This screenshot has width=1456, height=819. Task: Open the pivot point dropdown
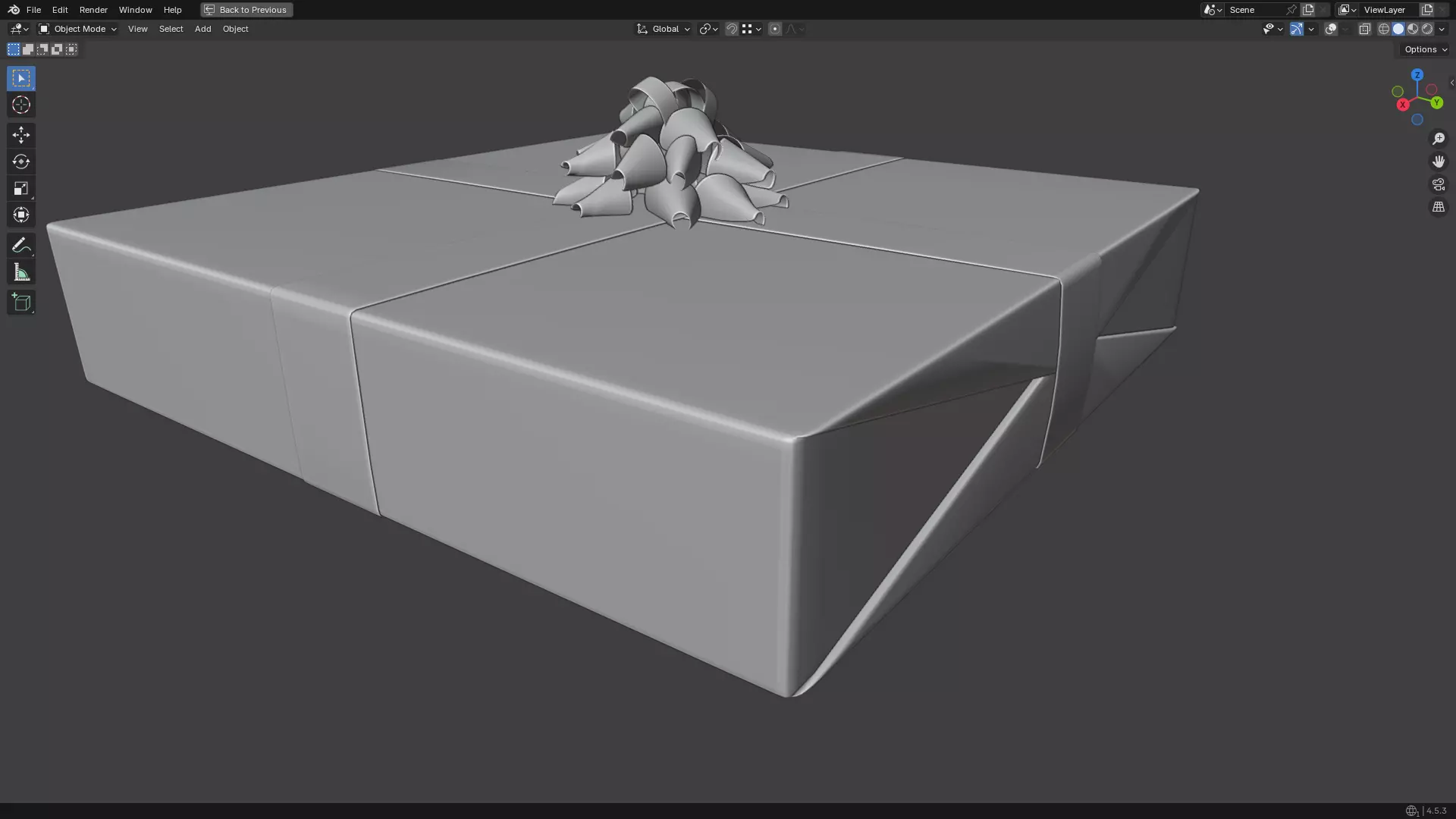point(708,29)
